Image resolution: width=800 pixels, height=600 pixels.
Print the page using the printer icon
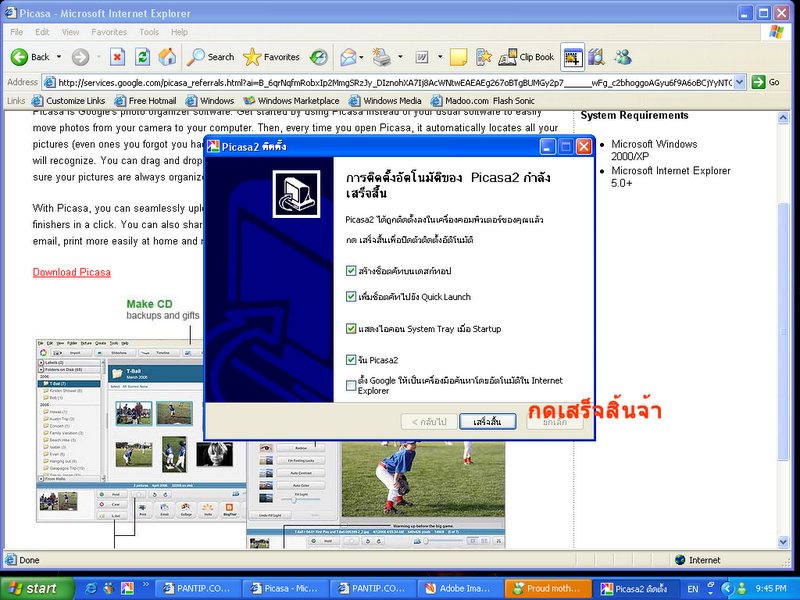(x=381, y=57)
